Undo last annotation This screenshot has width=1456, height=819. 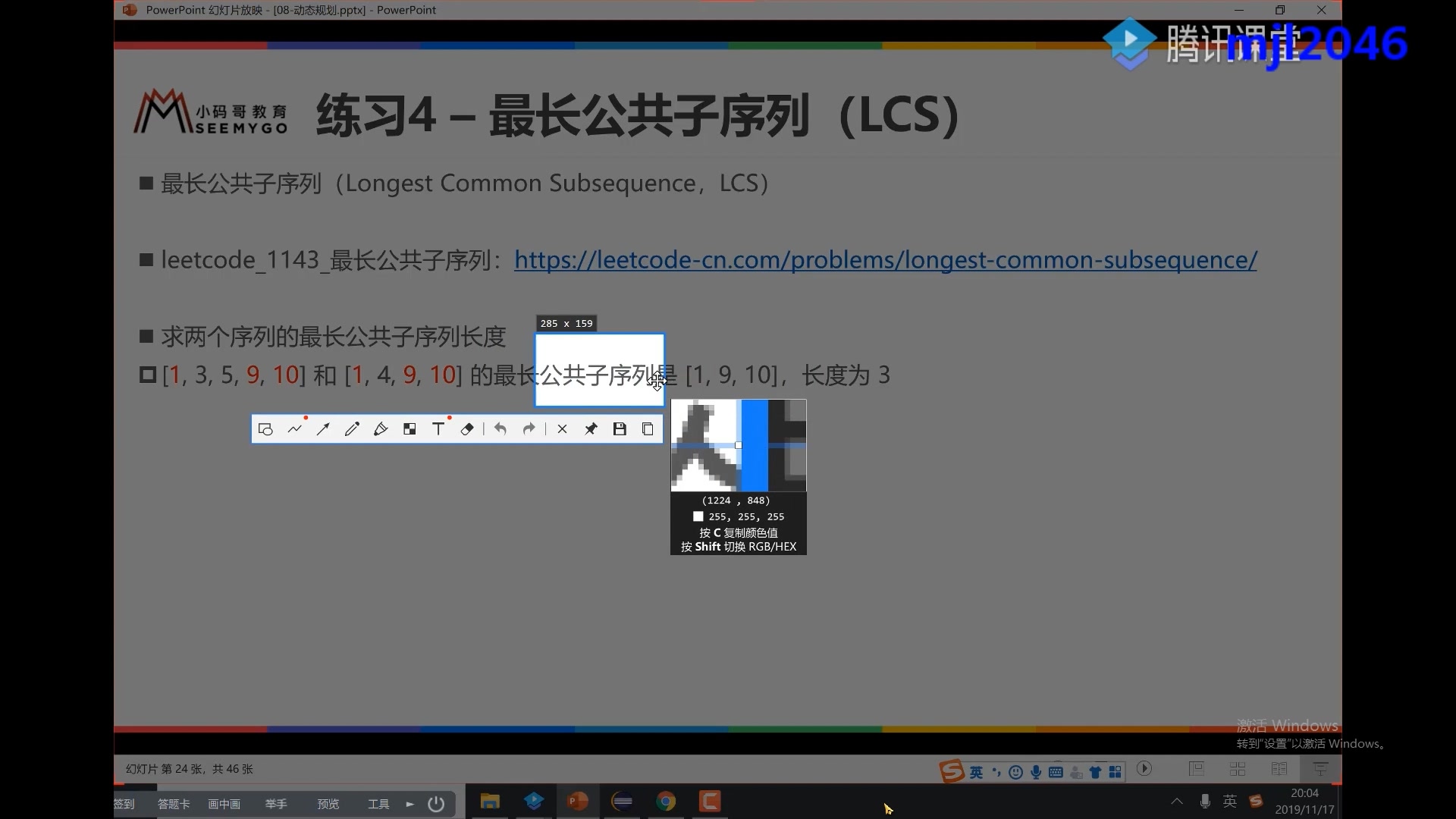500,429
